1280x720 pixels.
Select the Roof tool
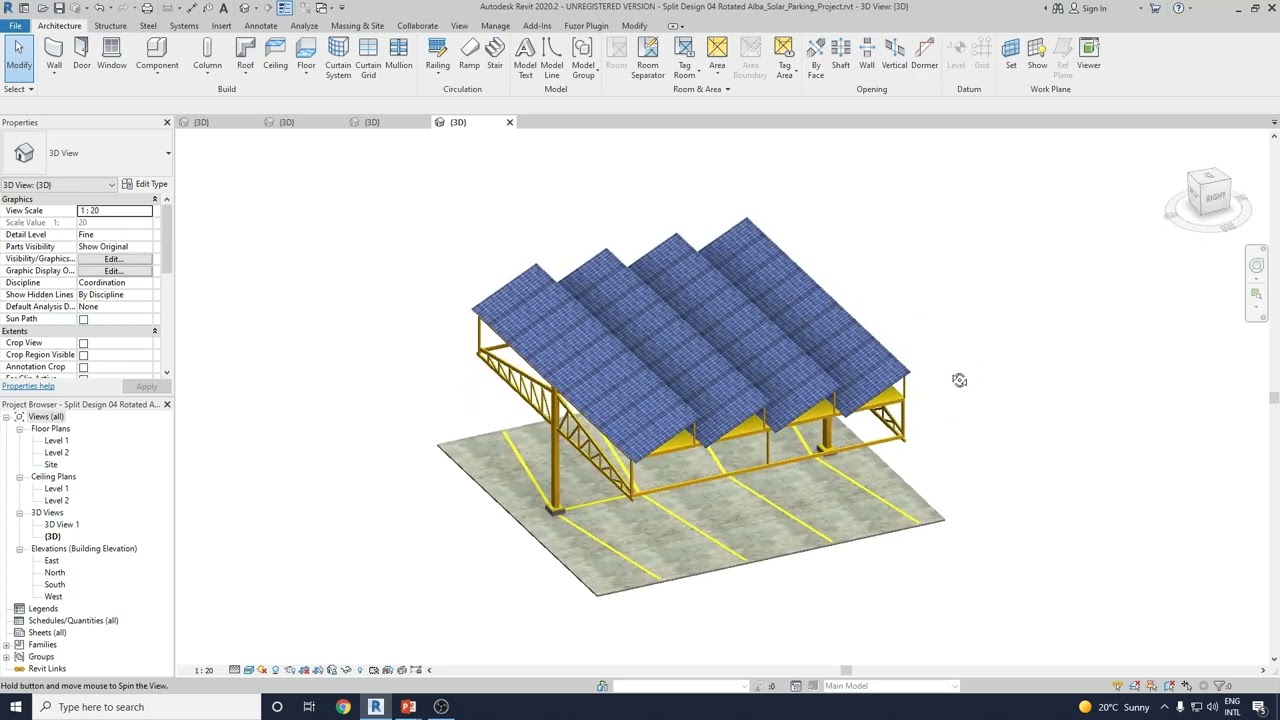pos(245,54)
